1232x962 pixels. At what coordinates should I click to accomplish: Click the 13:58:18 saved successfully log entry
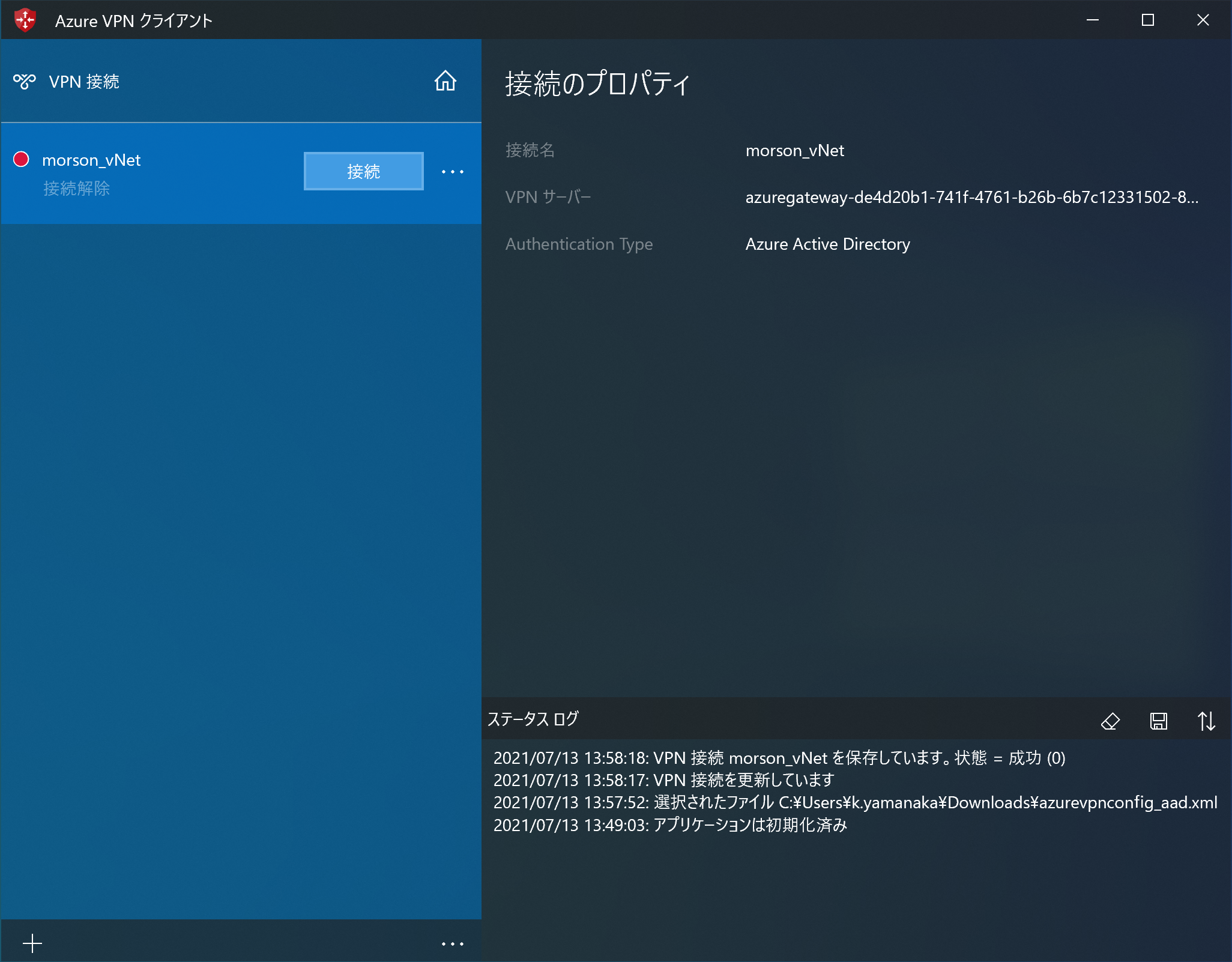pos(779,758)
